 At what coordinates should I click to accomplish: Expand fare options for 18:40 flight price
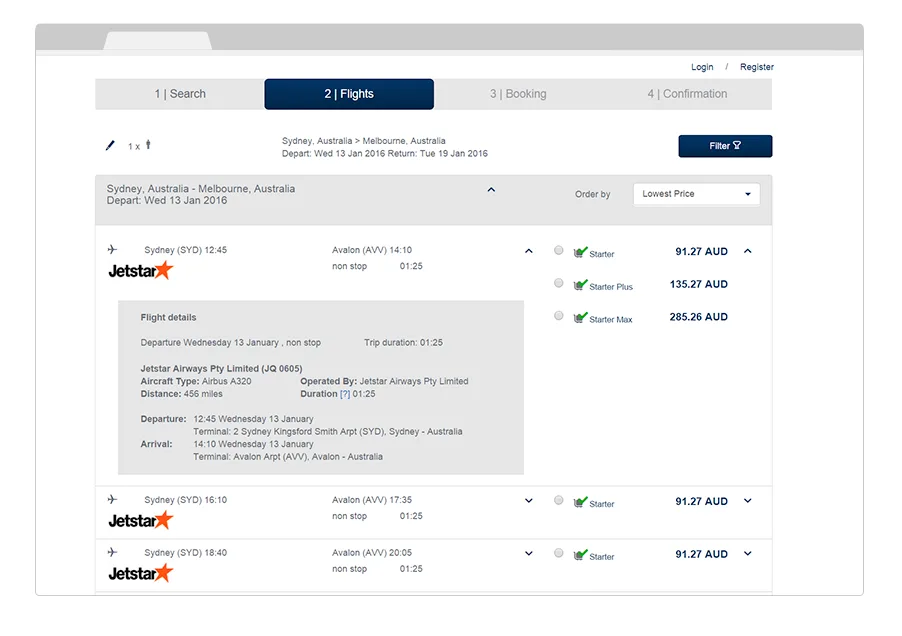(x=747, y=554)
